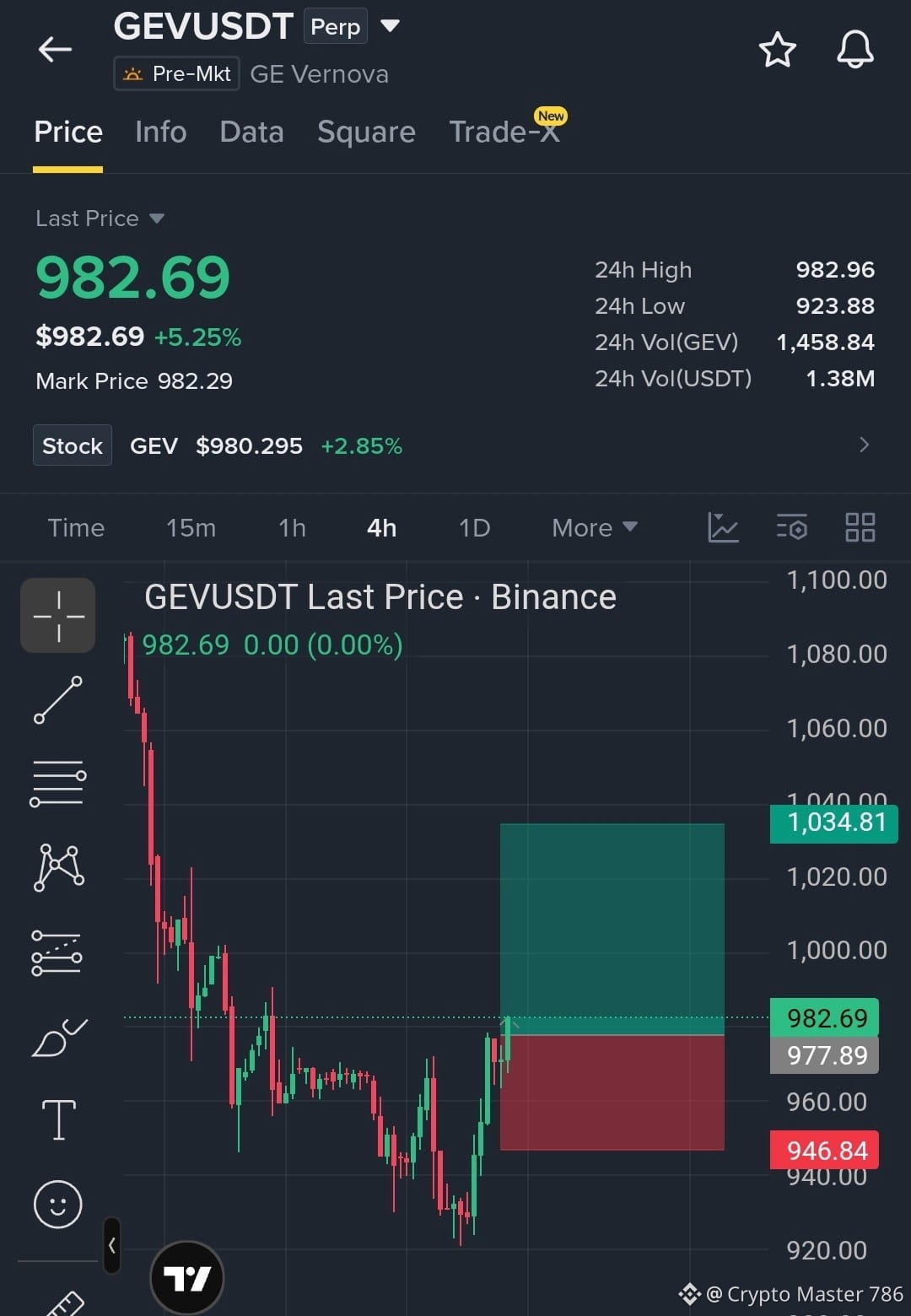Expand stock details with the right chevron
Viewport: 911px width, 1316px height.
864,445
